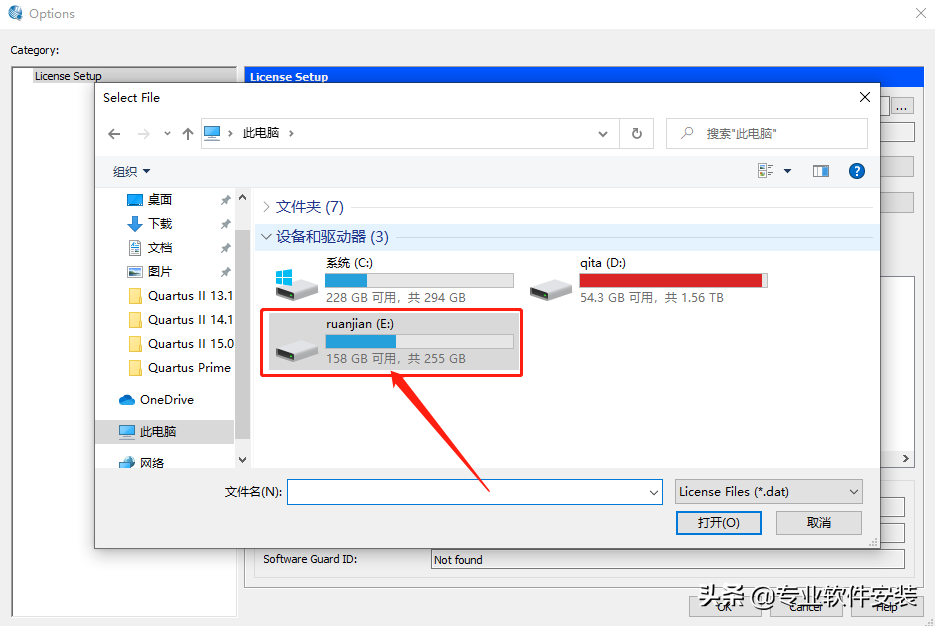Select the ruanjian (E:) drive
The image size is (935, 626).
tap(394, 342)
